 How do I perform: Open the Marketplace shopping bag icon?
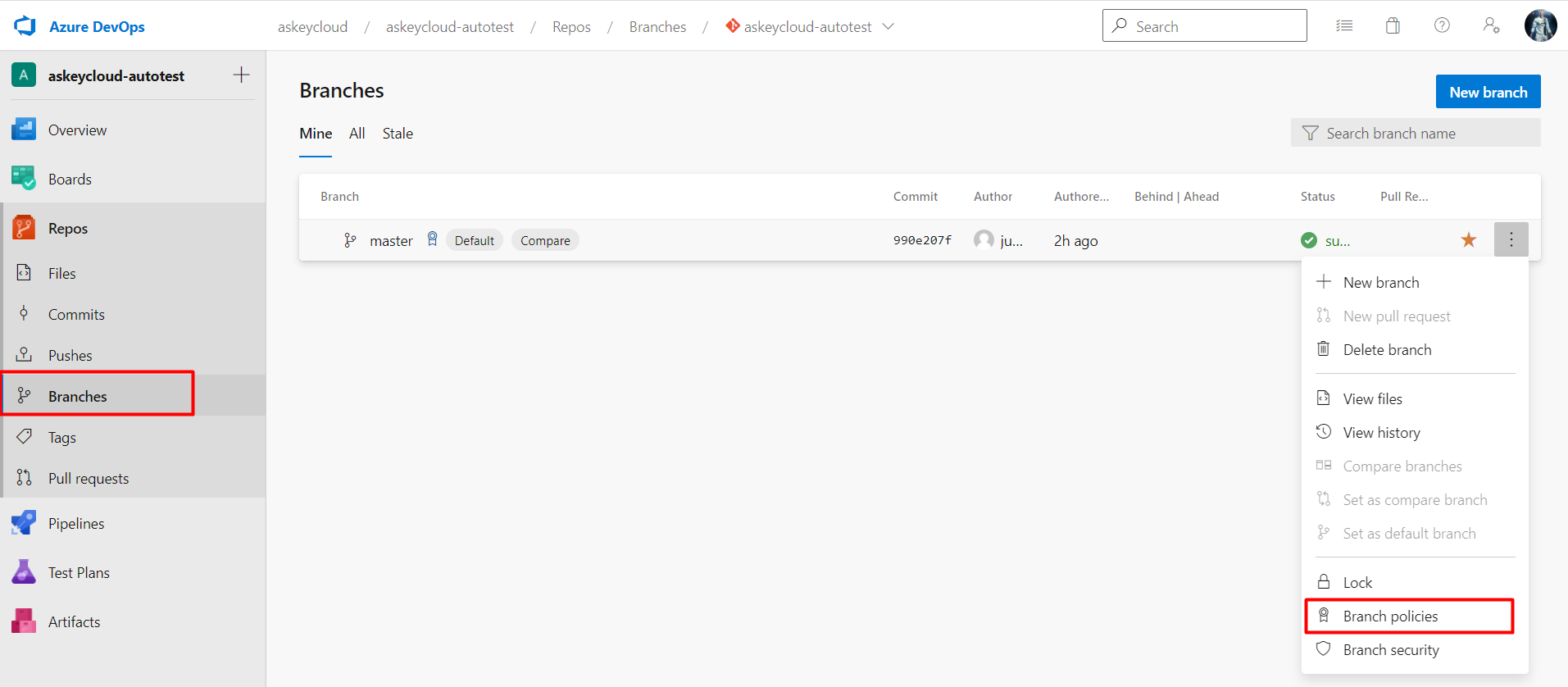tap(1393, 25)
